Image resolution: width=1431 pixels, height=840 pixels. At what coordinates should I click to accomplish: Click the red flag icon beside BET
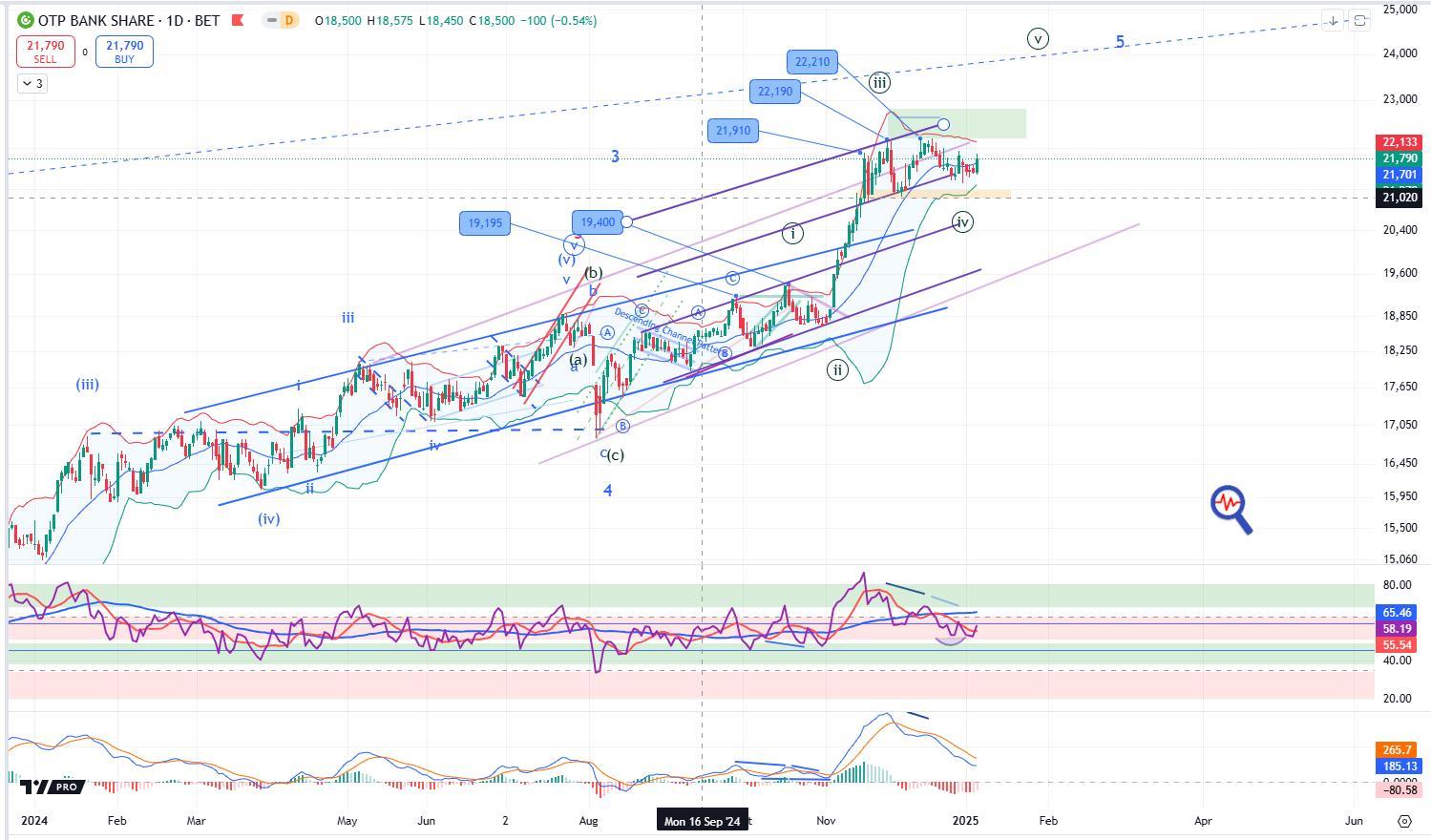238,20
